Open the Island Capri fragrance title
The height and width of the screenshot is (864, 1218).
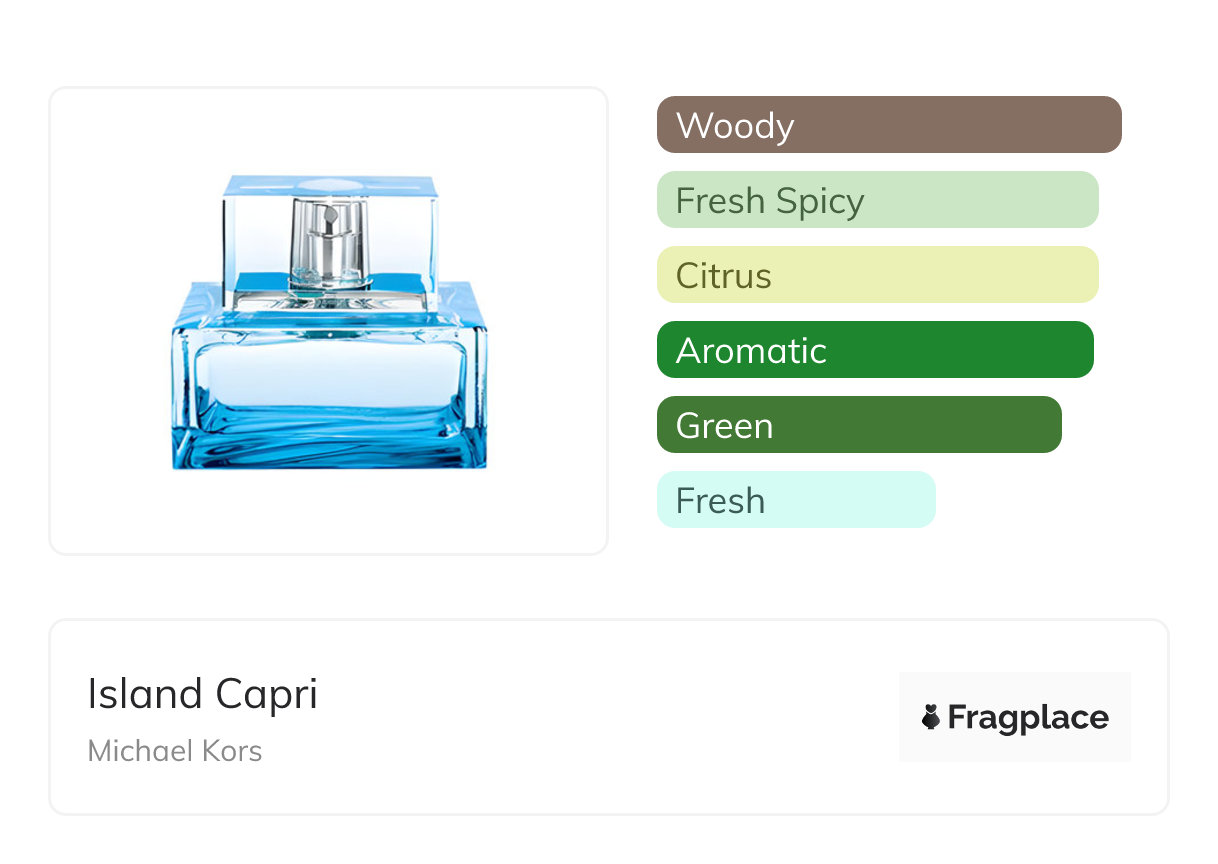pyautogui.click(x=203, y=694)
